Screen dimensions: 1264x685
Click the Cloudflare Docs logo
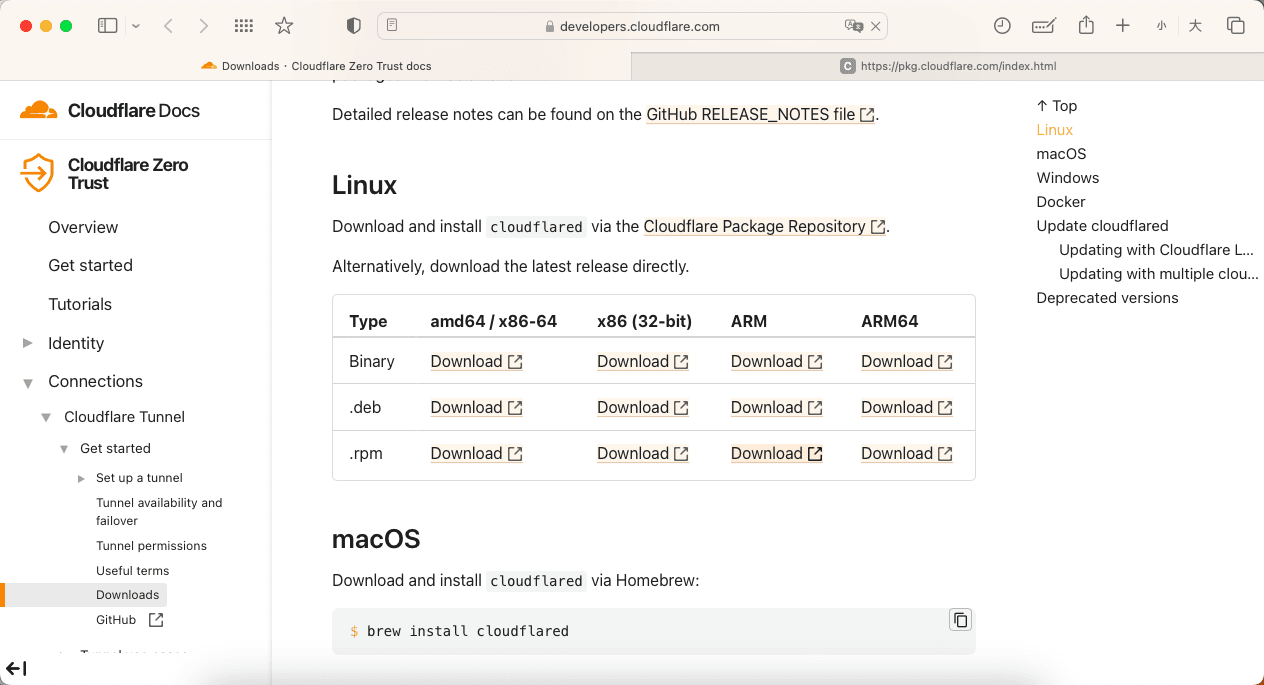110,111
